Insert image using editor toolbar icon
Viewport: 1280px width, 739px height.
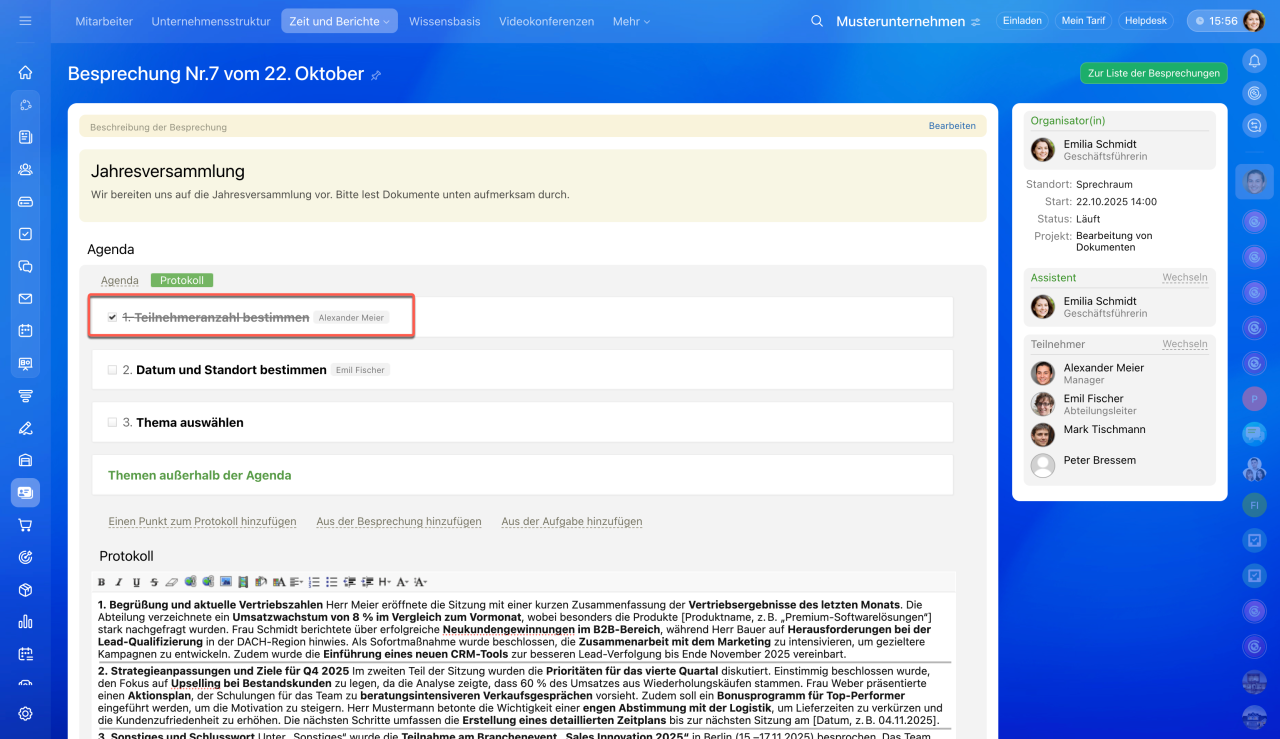pos(226,582)
